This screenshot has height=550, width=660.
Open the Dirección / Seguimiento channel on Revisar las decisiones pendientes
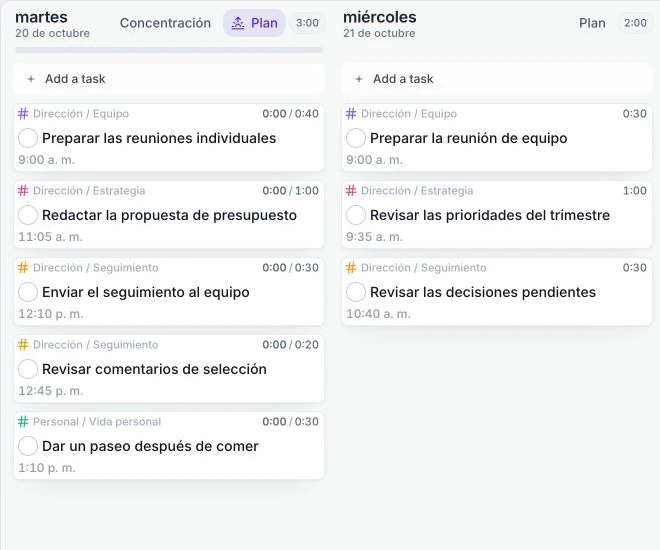click(423, 268)
